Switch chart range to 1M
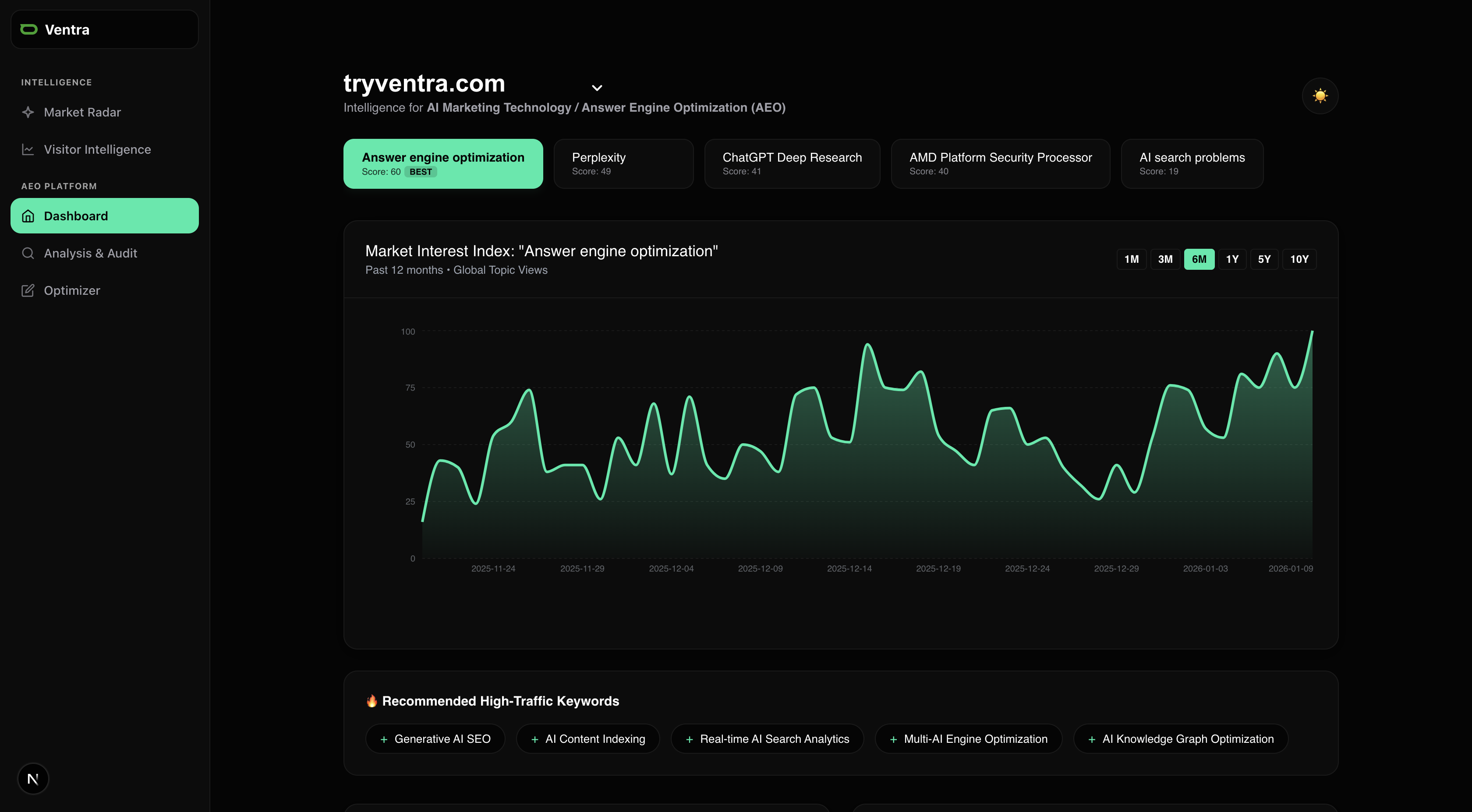This screenshot has height=812, width=1472. click(1131, 259)
